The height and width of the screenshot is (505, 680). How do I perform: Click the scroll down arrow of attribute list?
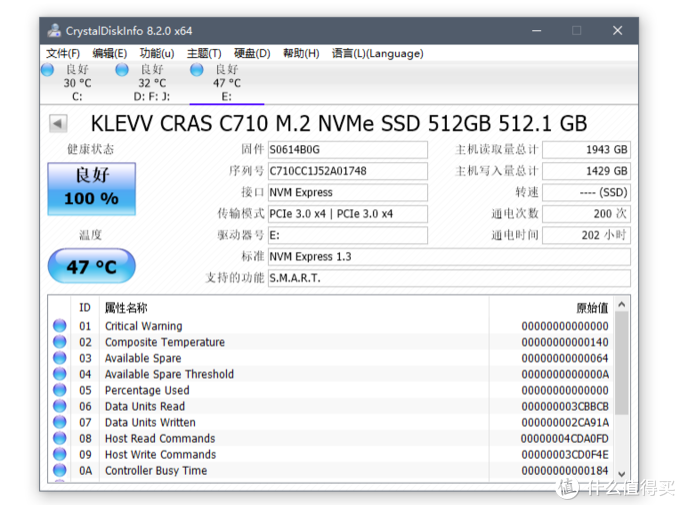click(621, 474)
